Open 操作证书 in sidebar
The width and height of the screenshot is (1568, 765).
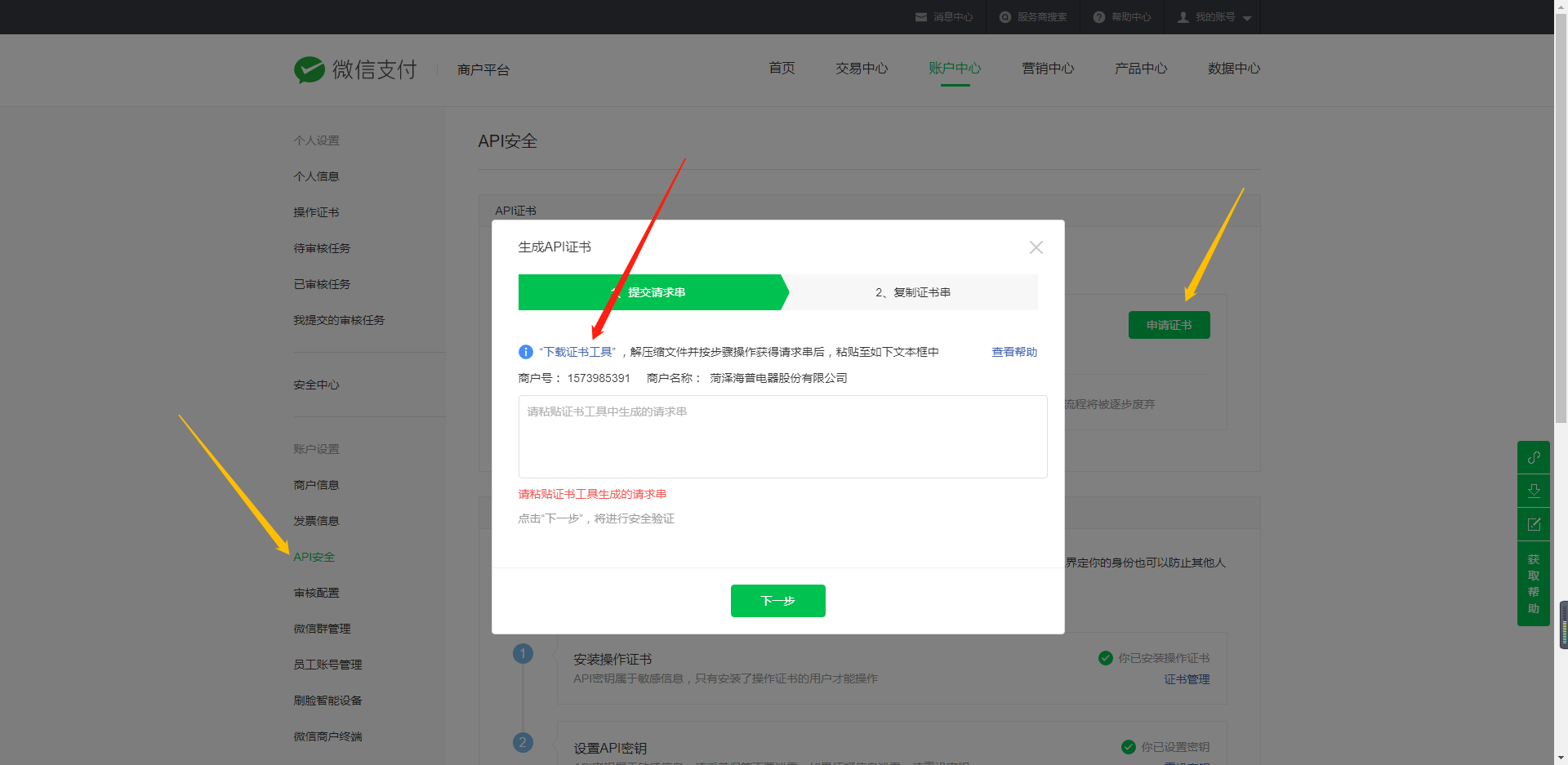tap(316, 212)
